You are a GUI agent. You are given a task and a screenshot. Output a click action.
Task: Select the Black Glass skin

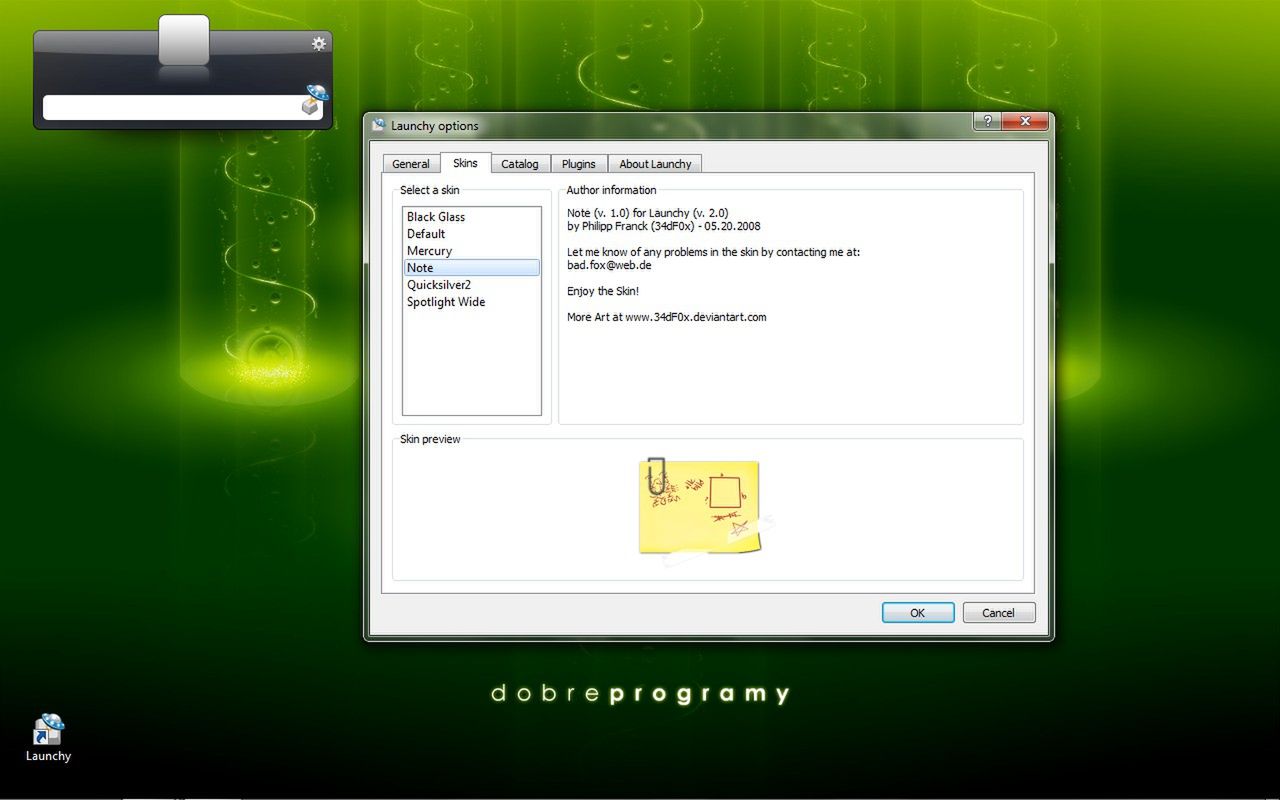(471, 217)
